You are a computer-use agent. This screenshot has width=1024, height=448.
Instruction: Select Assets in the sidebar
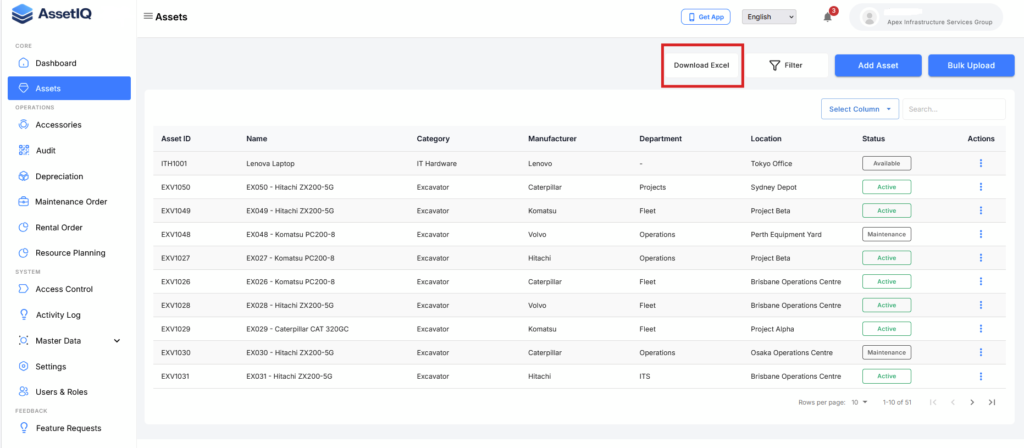69,88
